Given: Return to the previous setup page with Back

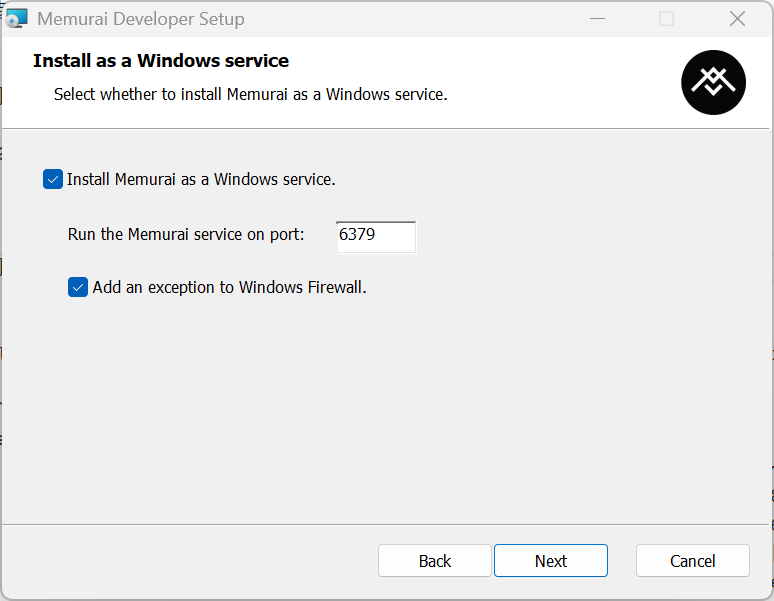Looking at the screenshot, I should pos(435,561).
